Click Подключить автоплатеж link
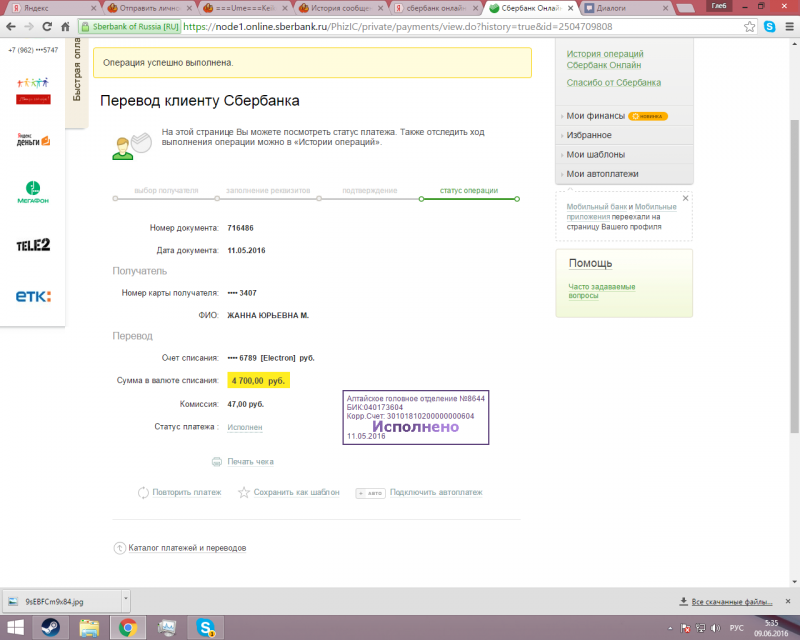 pos(436,493)
